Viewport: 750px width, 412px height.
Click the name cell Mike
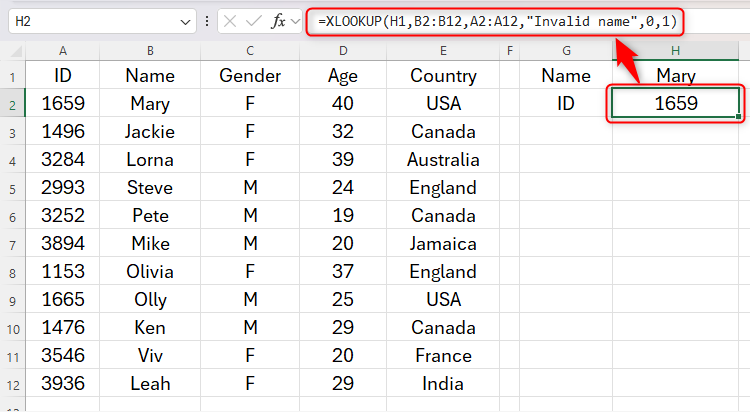(150, 243)
